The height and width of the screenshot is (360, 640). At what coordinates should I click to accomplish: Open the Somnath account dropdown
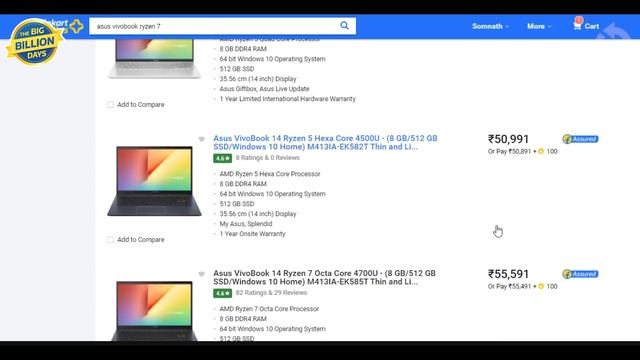click(490, 26)
